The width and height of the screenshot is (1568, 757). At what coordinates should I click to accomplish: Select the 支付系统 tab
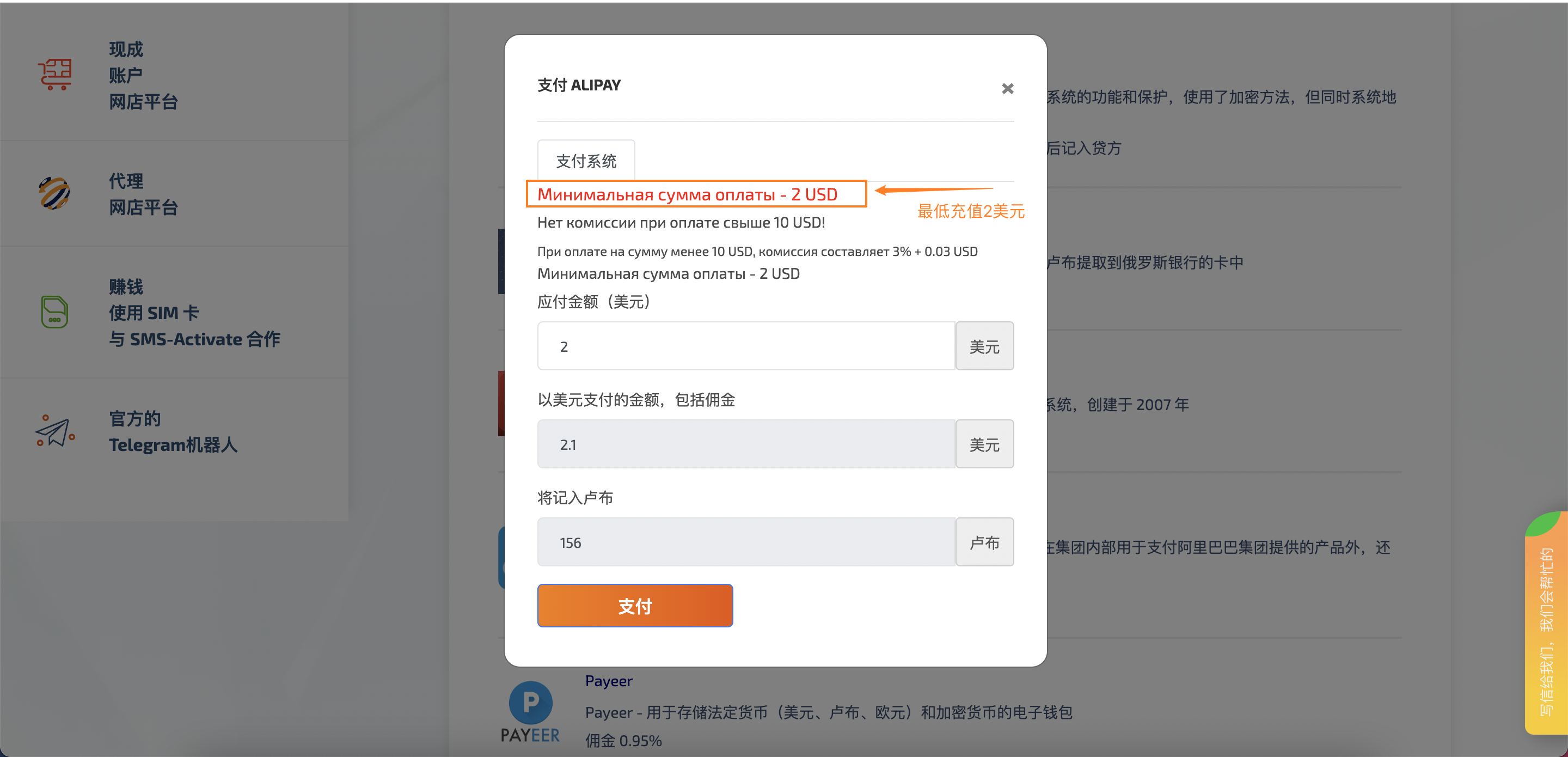click(x=586, y=161)
